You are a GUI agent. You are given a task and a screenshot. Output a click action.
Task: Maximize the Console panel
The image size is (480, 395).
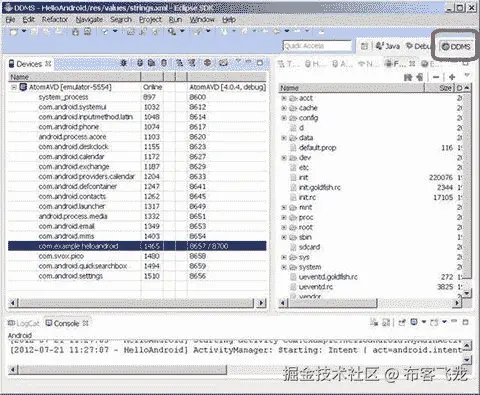pos(465,322)
